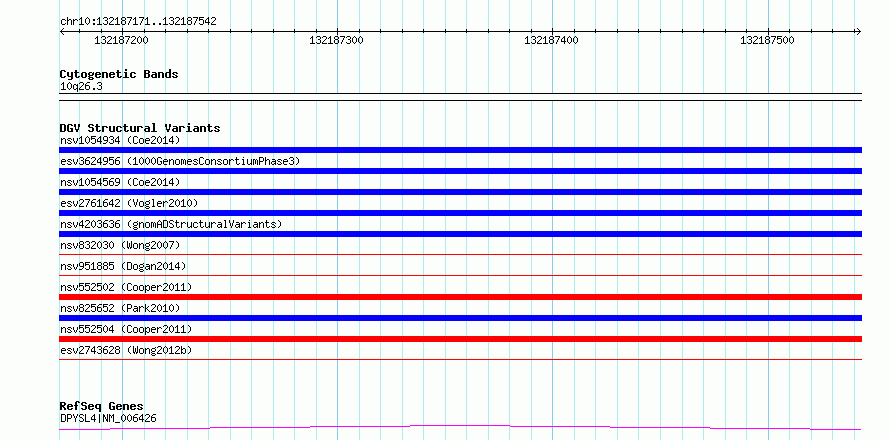890x440 pixels.
Task: Select variant nsv832030 (Wong2007) label
Action: click(120, 245)
